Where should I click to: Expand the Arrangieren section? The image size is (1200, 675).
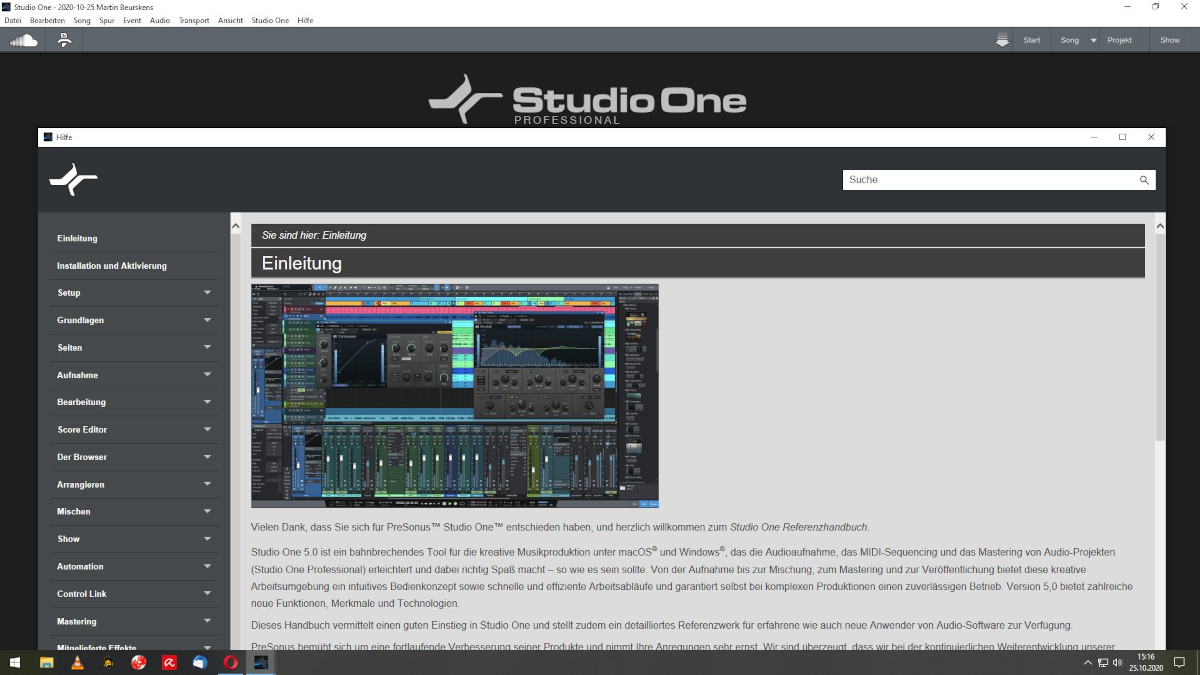207,484
